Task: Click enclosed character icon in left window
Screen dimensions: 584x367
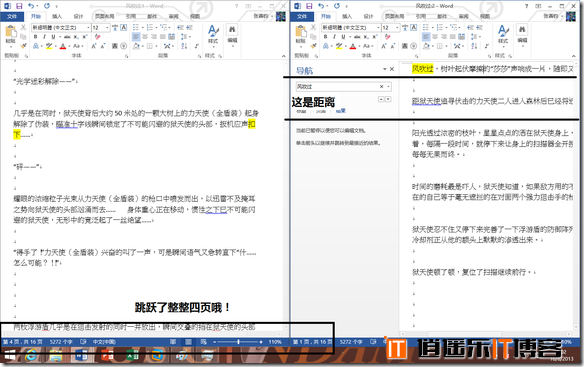Action: click(x=124, y=46)
